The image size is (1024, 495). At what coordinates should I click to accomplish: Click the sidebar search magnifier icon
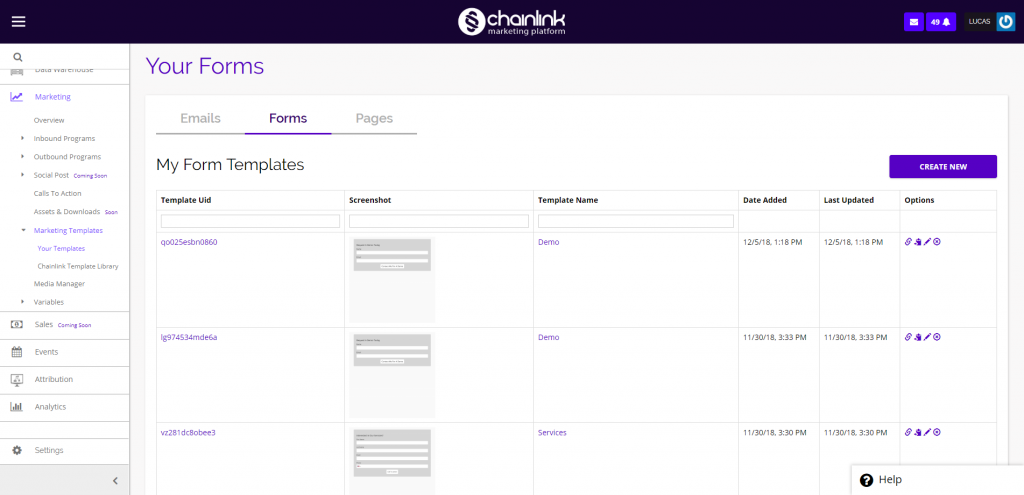[x=18, y=57]
